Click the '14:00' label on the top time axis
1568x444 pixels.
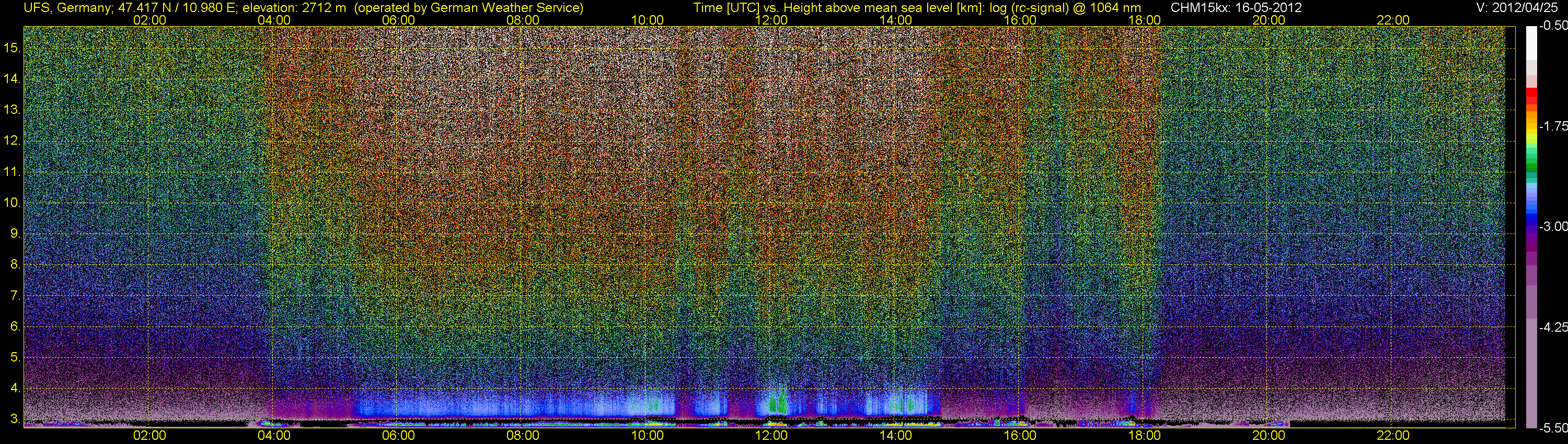tap(896, 20)
